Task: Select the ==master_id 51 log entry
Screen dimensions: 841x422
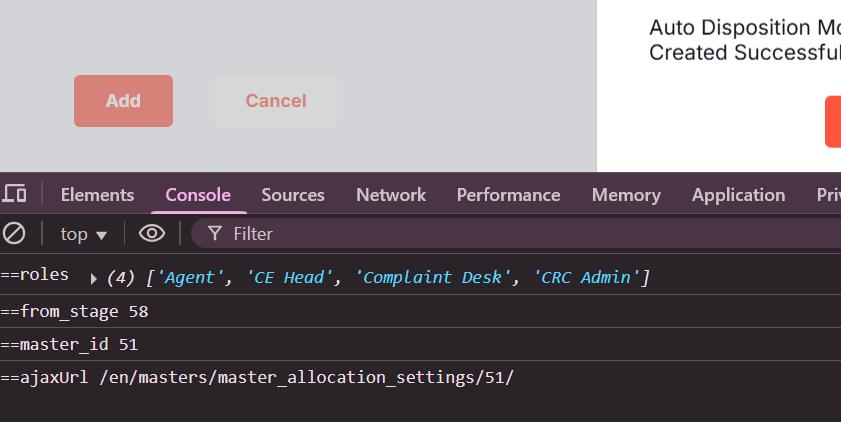Action: (x=69, y=344)
